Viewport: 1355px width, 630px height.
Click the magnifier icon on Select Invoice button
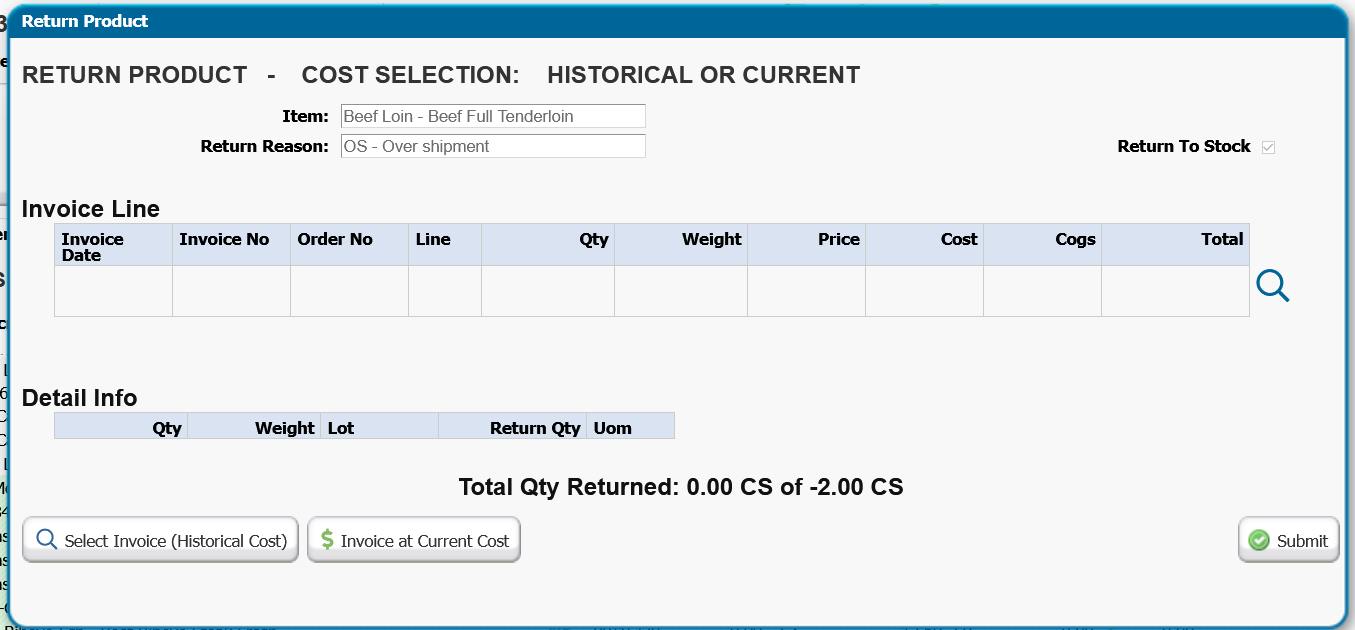click(x=46, y=540)
